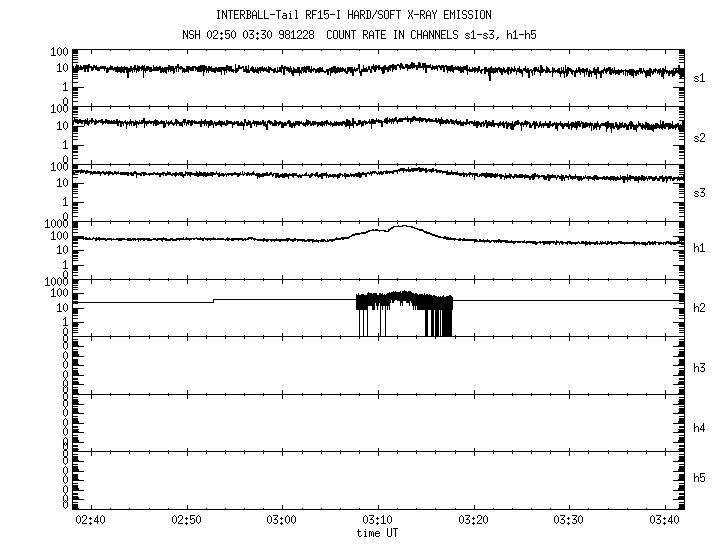Click the "time UT" axis label

point(378,533)
